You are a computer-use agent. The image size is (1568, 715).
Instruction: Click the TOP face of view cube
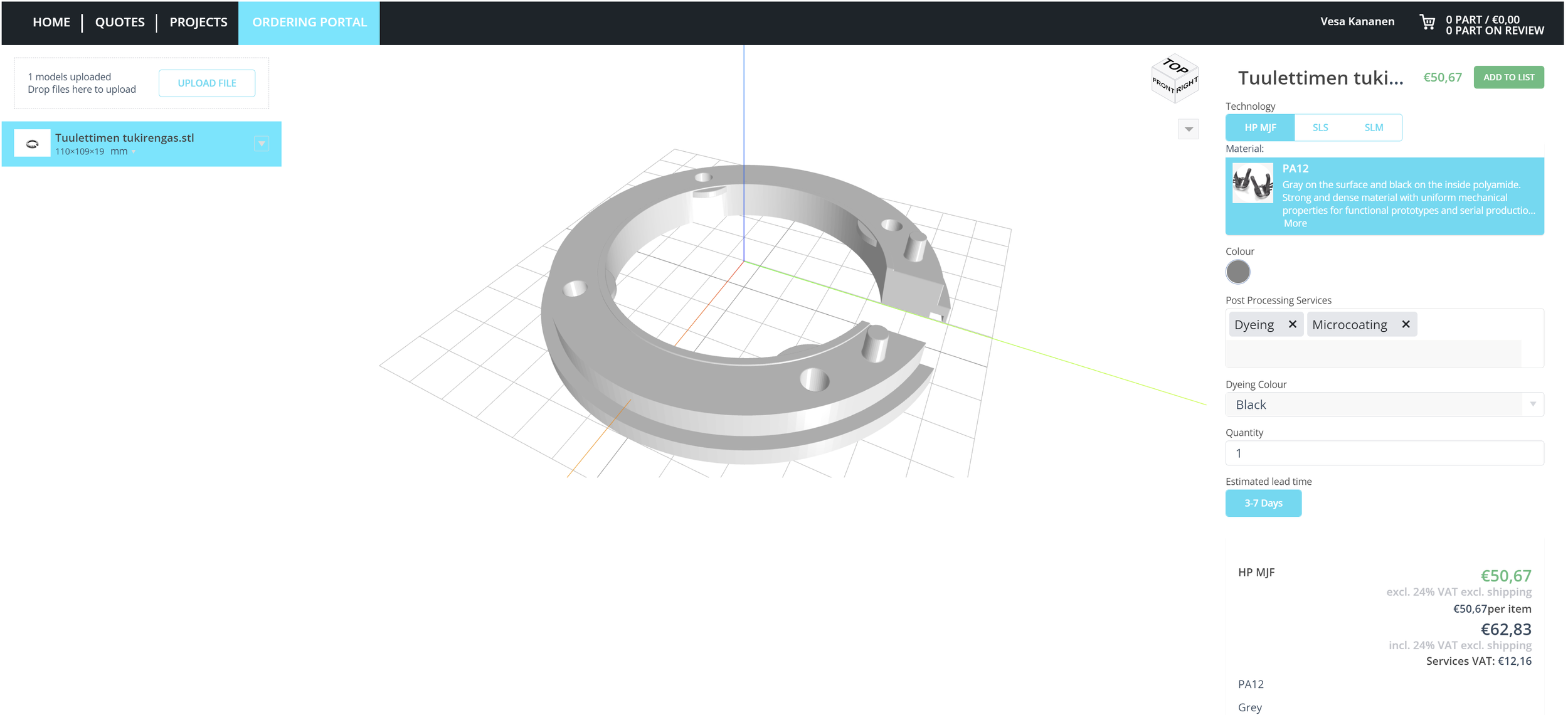point(1175,66)
